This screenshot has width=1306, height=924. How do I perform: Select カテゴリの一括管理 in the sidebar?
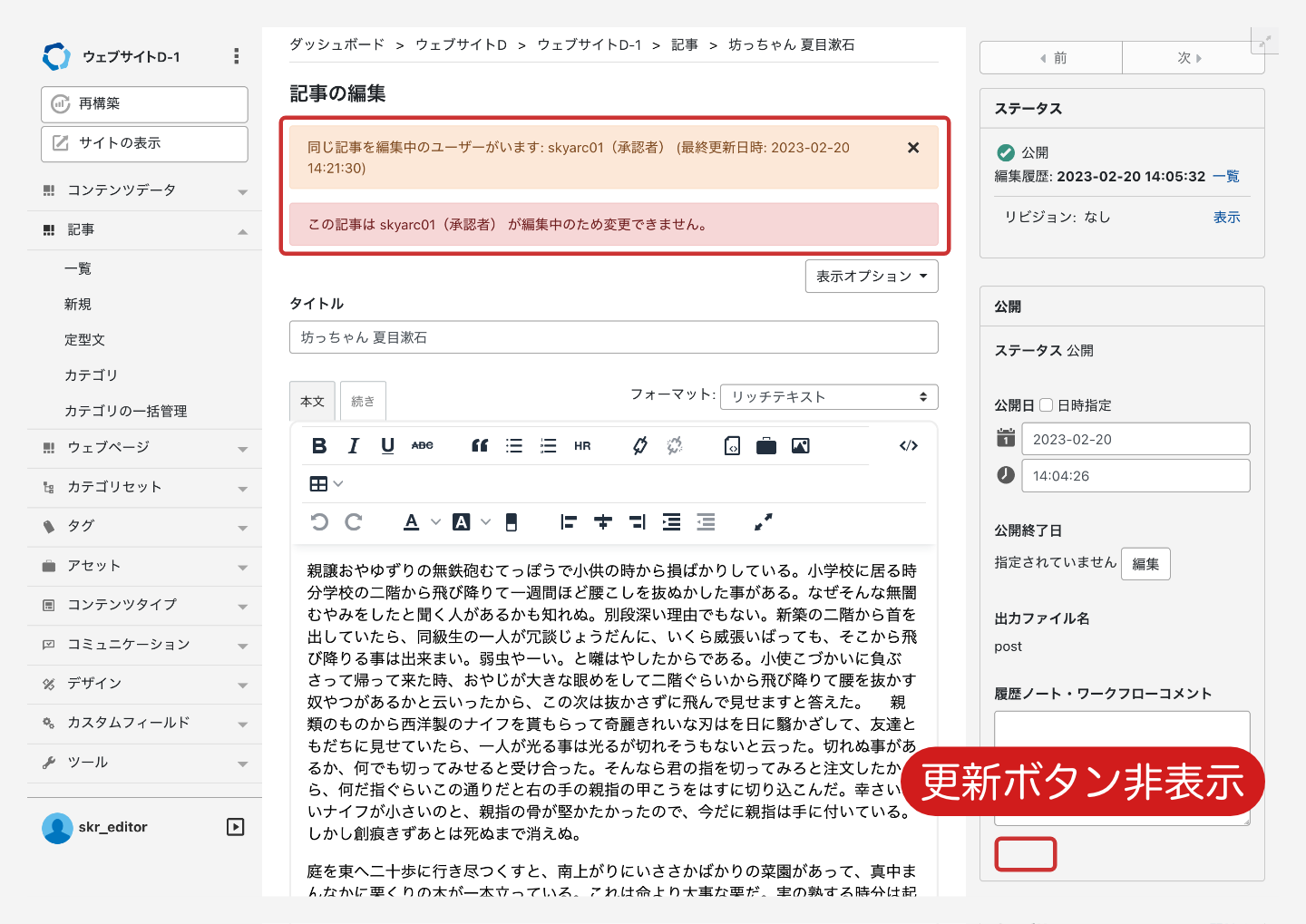tap(125, 411)
